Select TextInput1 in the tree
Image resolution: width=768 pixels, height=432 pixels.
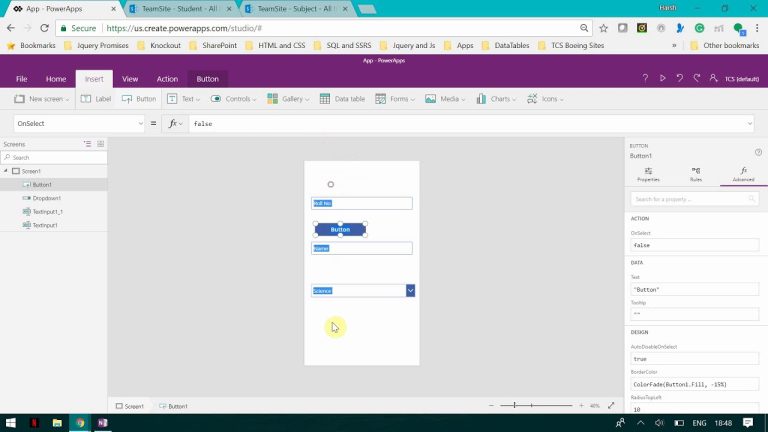[53, 225]
